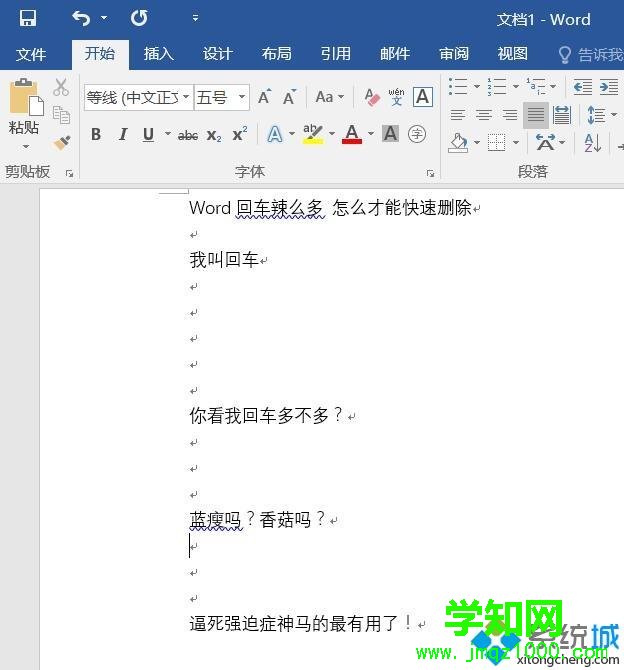
Task: Click the Multilevel List icon
Action: [x=536, y=86]
